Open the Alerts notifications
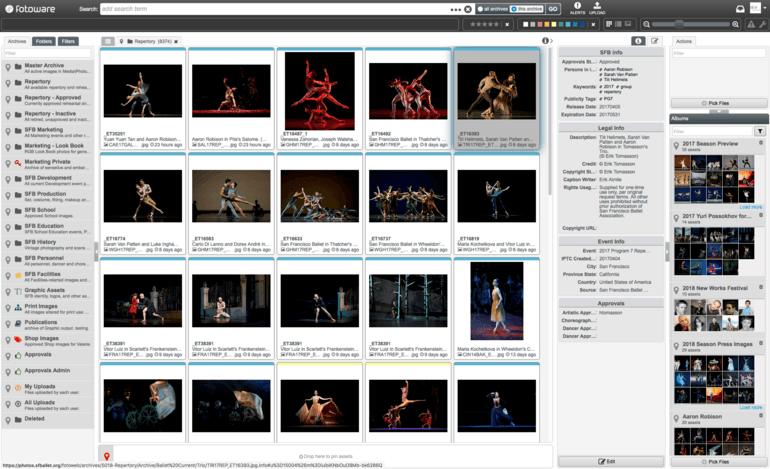Image resolution: width=770 pixels, height=469 pixels. (x=577, y=8)
